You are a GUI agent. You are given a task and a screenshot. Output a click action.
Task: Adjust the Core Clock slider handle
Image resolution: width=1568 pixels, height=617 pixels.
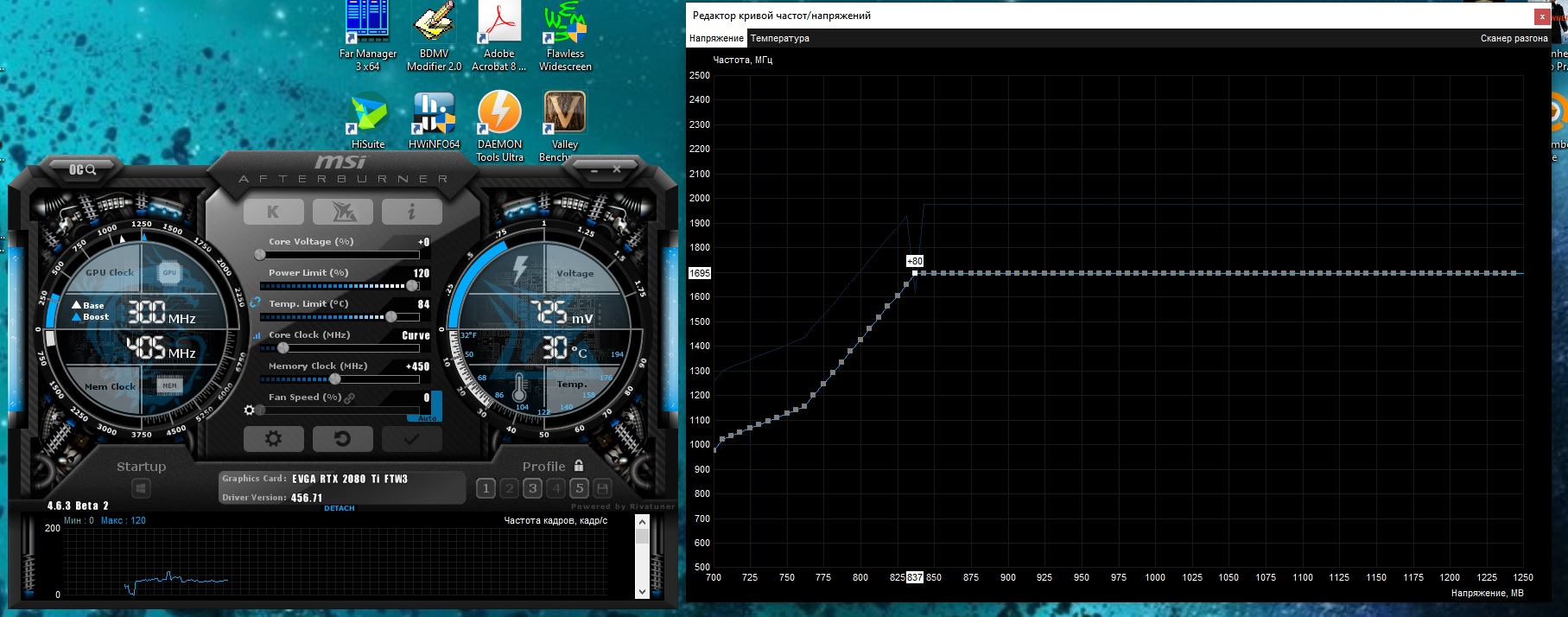pyautogui.click(x=282, y=348)
